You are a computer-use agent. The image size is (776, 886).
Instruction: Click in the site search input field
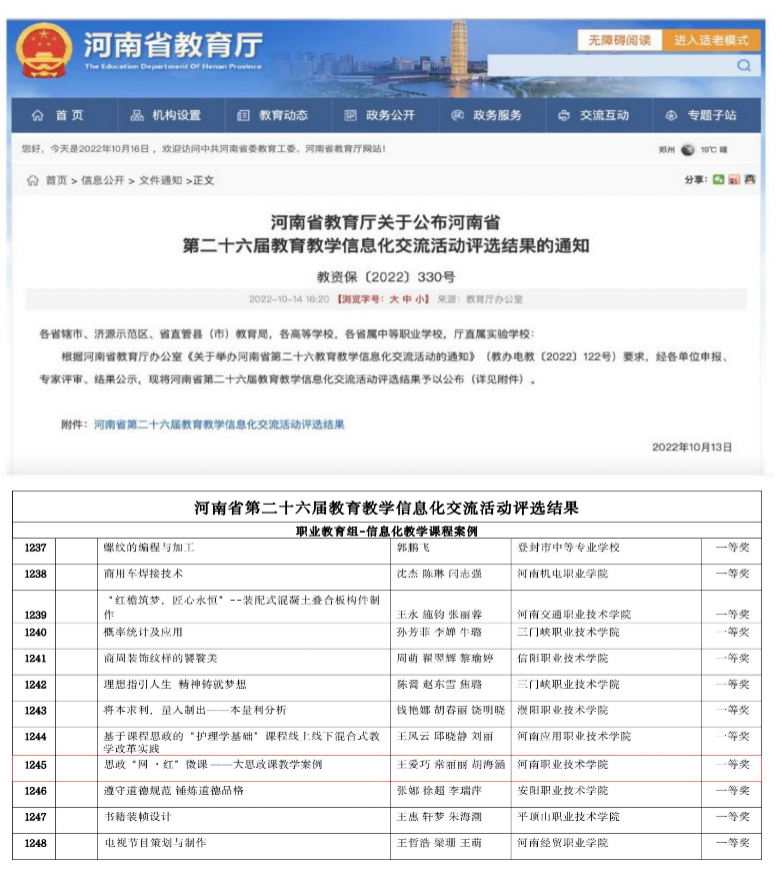pos(610,66)
